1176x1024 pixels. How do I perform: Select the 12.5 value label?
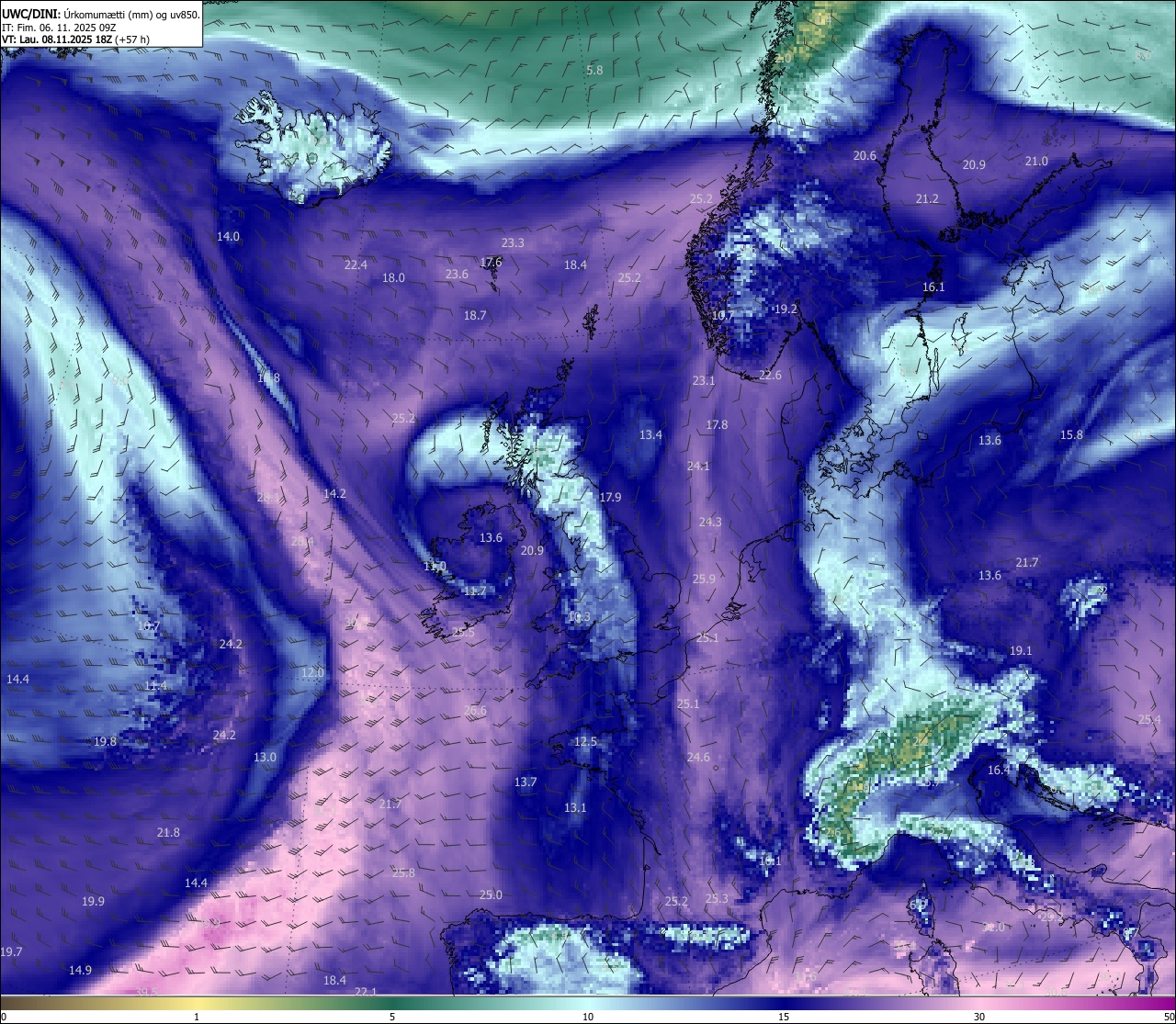(x=585, y=742)
